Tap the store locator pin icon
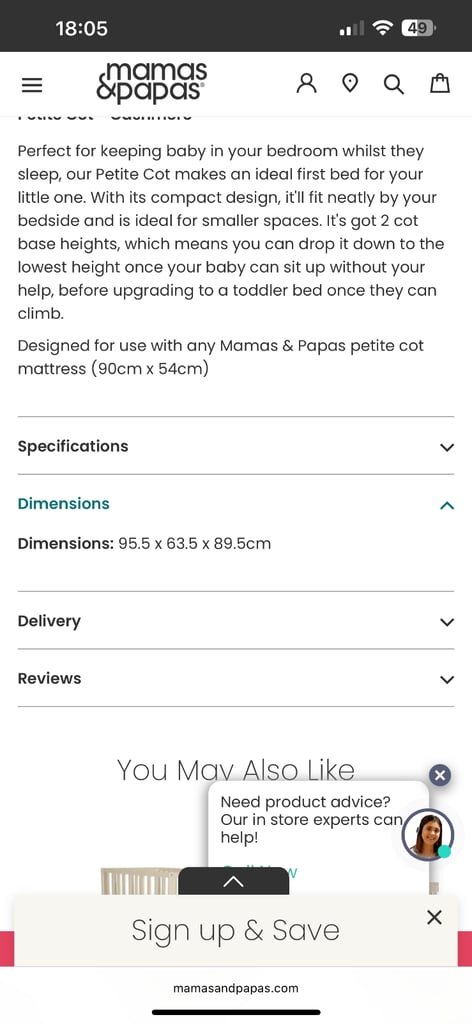The image size is (472, 1024). coord(351,84)
